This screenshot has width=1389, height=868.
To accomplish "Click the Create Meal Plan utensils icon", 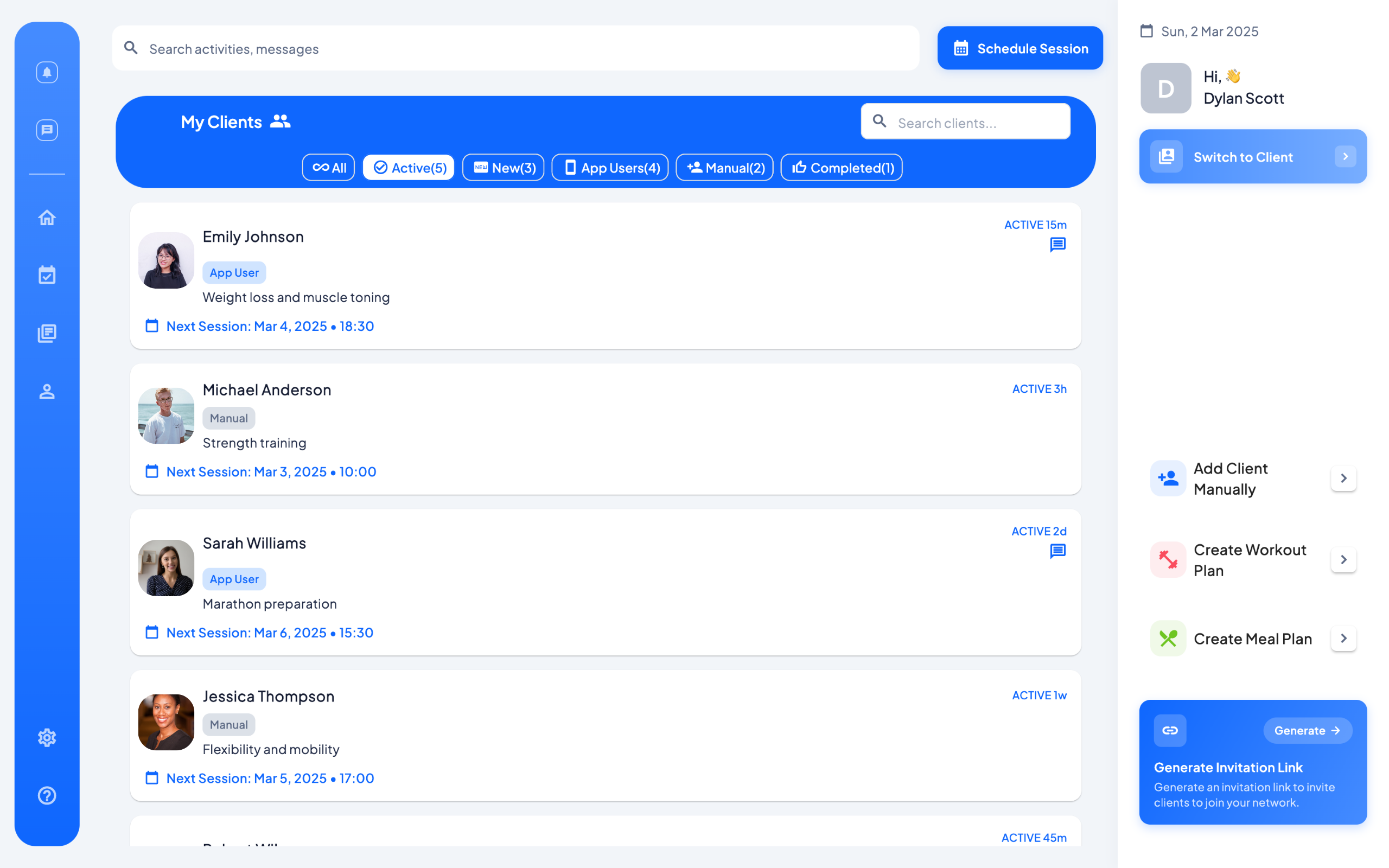I will (x=1168, y=639).
